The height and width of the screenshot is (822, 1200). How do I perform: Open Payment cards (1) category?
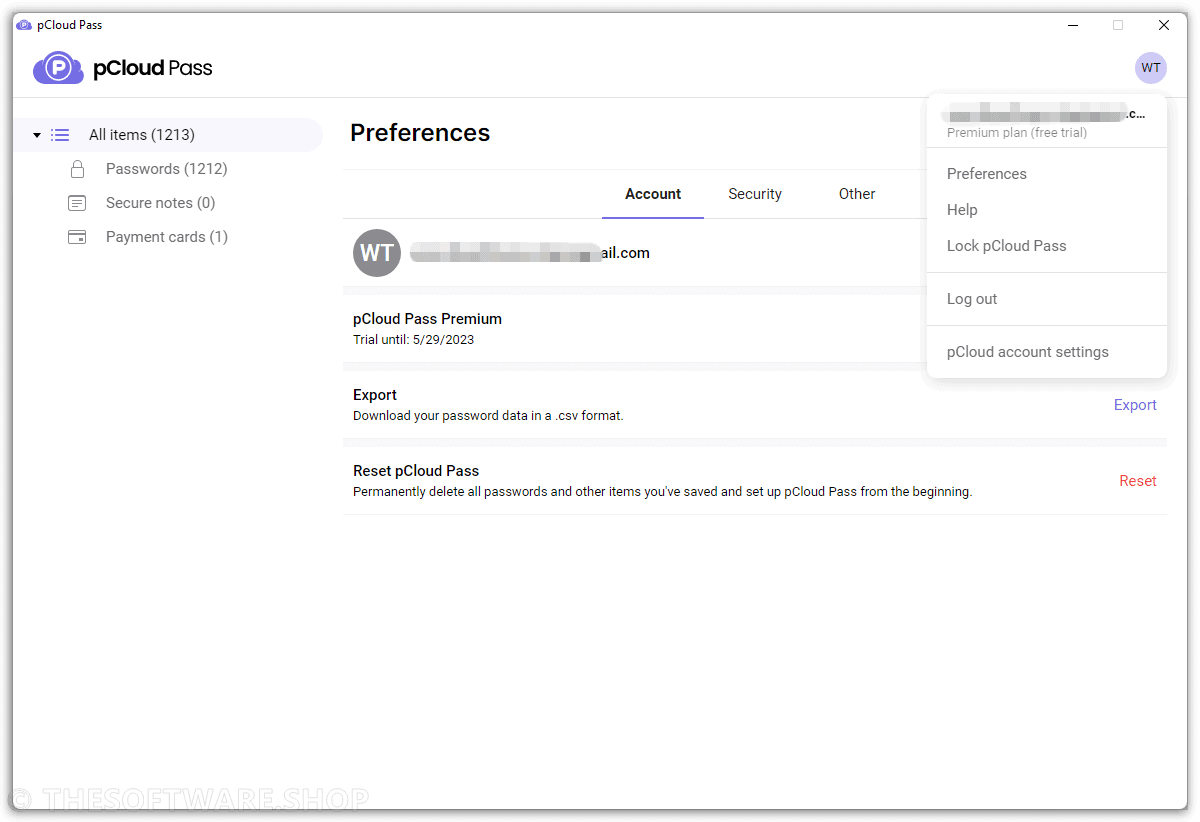(167, 237)
